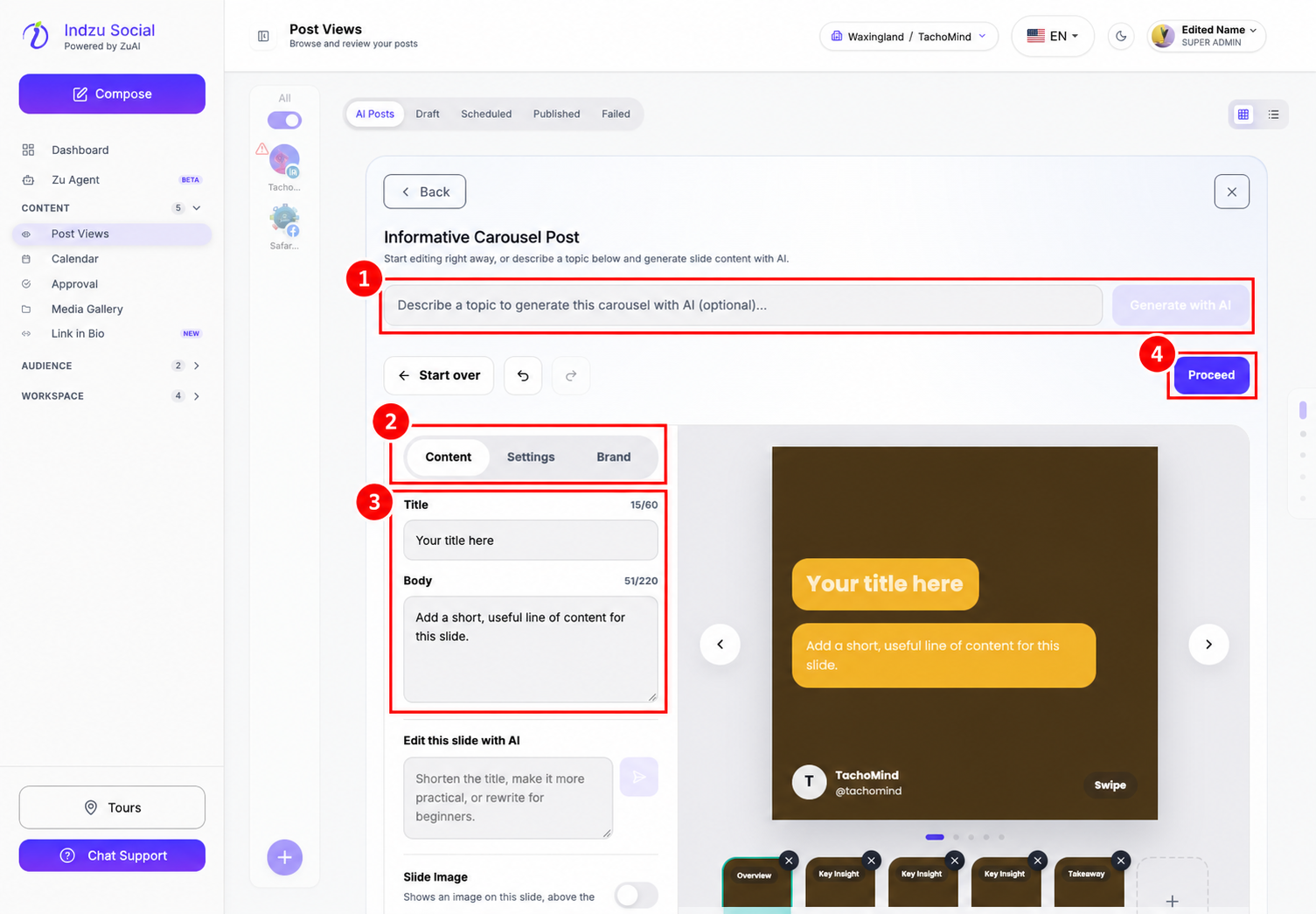Go to previous carousel slide
The image size is (1316, 914).
point(721,645)
